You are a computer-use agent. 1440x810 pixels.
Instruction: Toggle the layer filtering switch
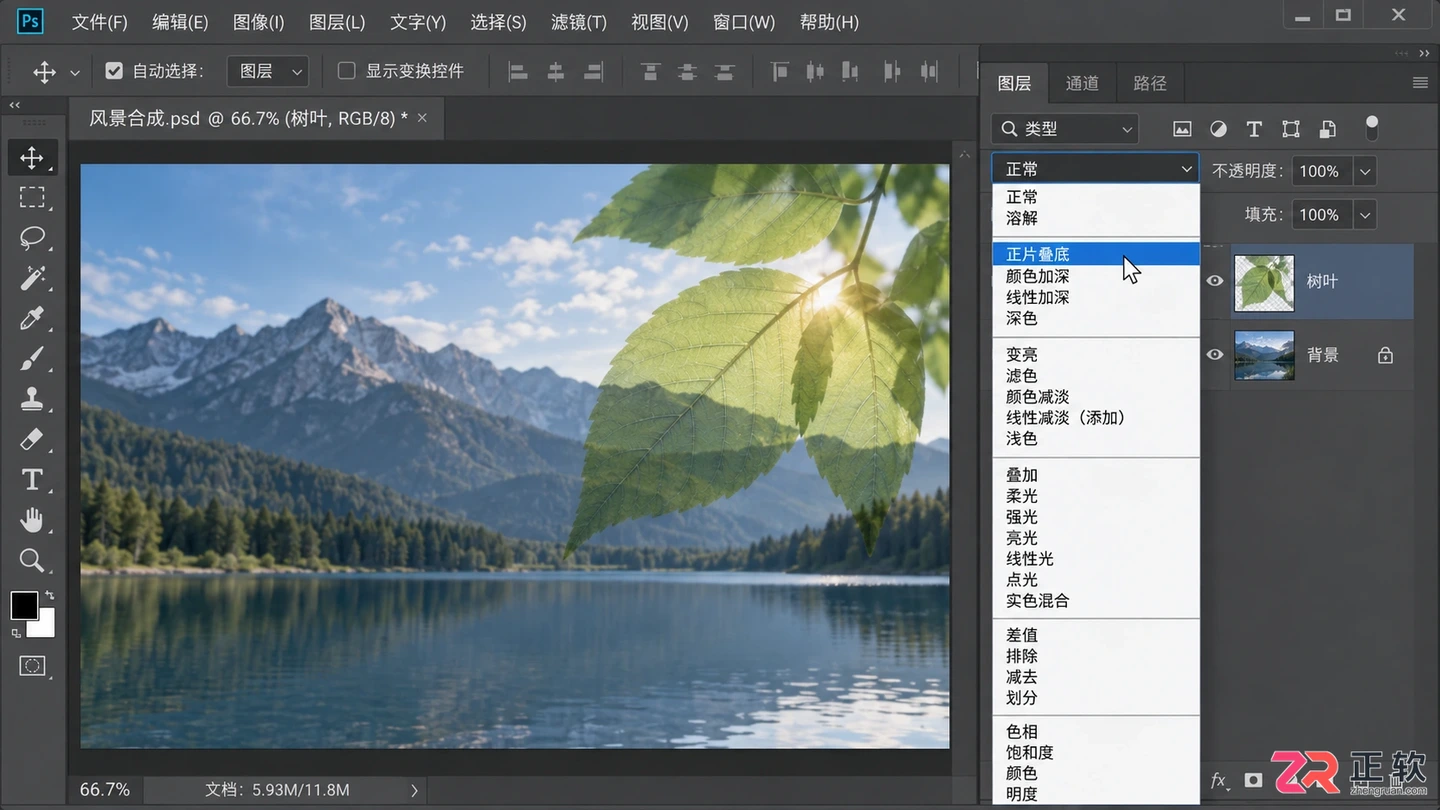(1372, 128)
